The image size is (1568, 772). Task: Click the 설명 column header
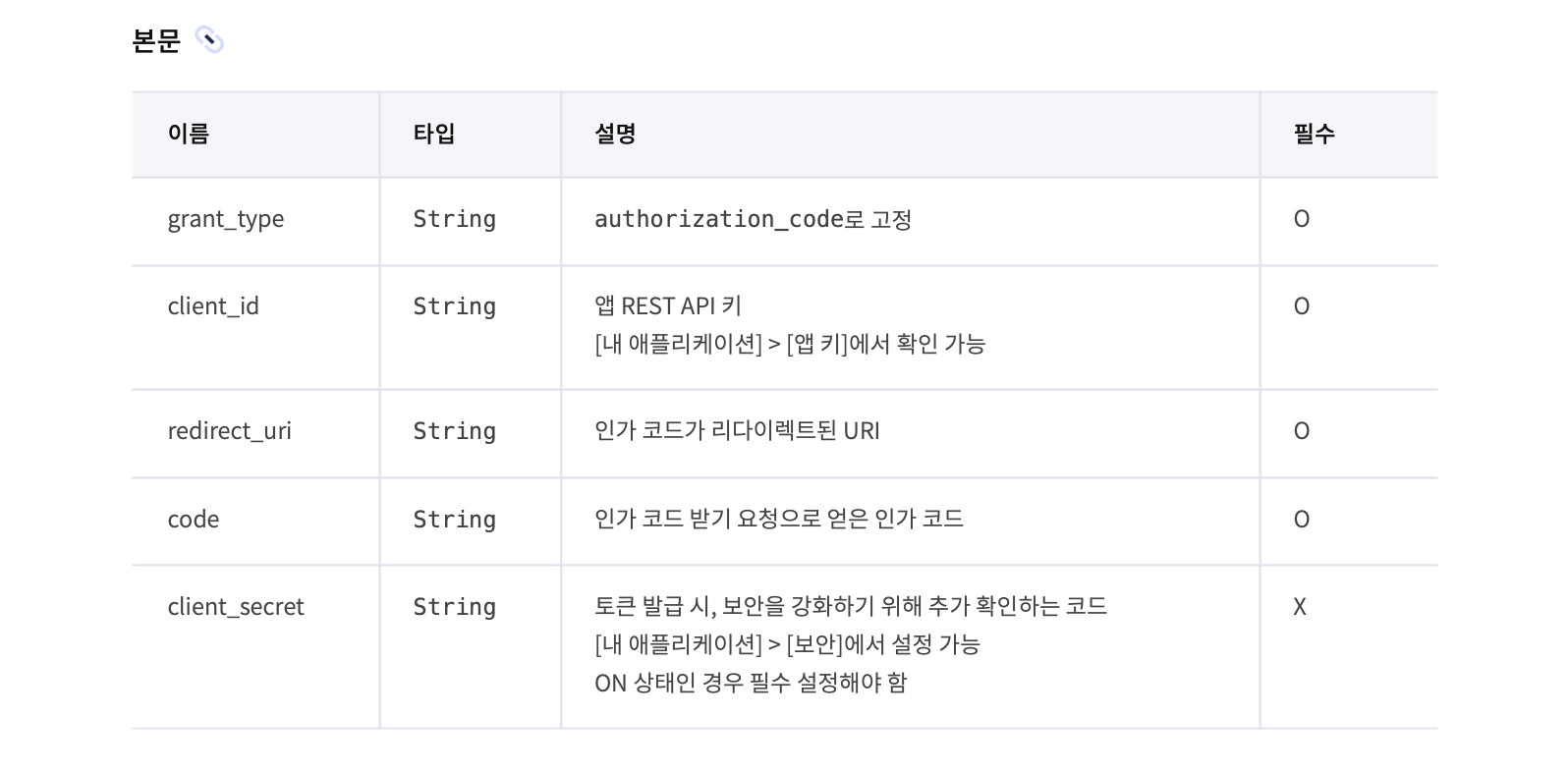point(616,134)
